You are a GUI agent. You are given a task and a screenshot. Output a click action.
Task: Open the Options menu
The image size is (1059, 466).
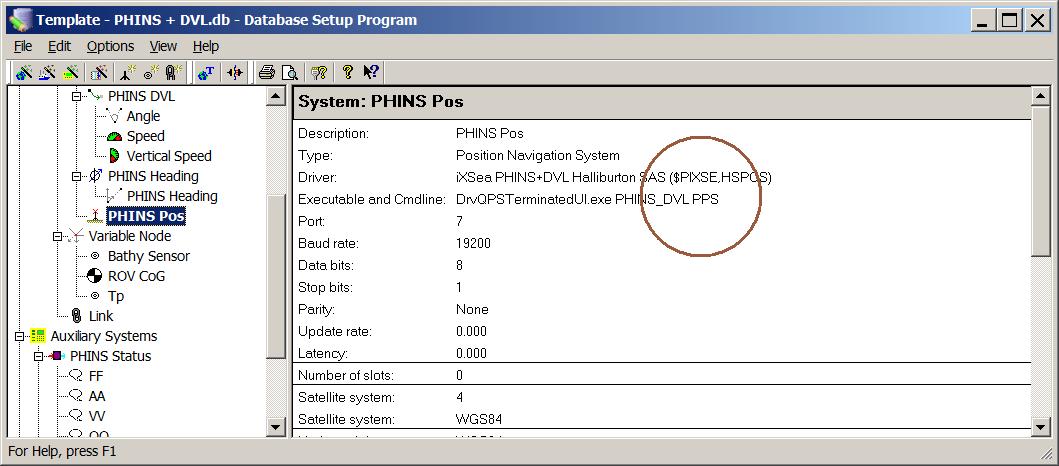[110, 46]
